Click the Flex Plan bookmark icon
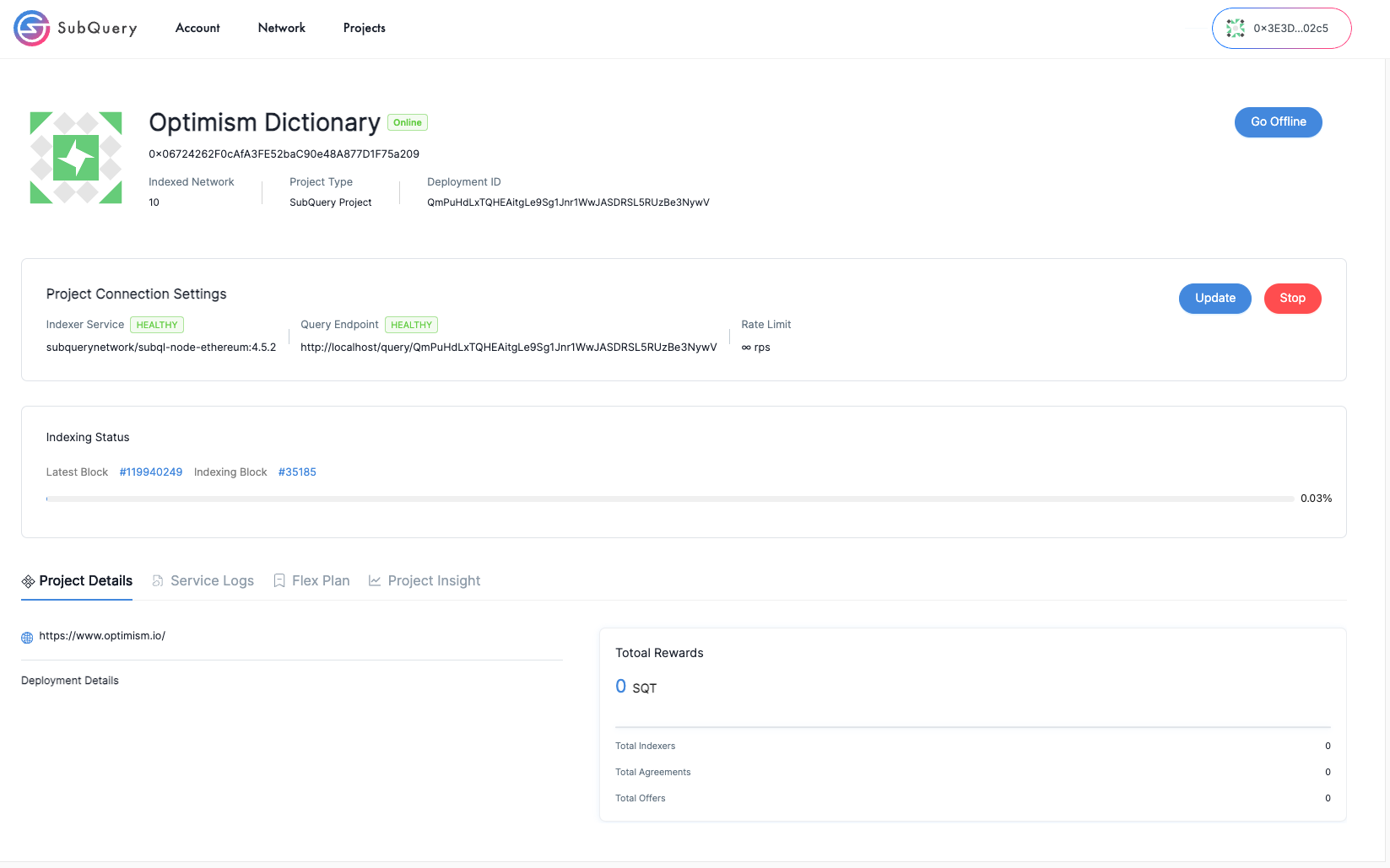Image resolution: width=1390 pixels, height=868 pixels. click(279, 581)
